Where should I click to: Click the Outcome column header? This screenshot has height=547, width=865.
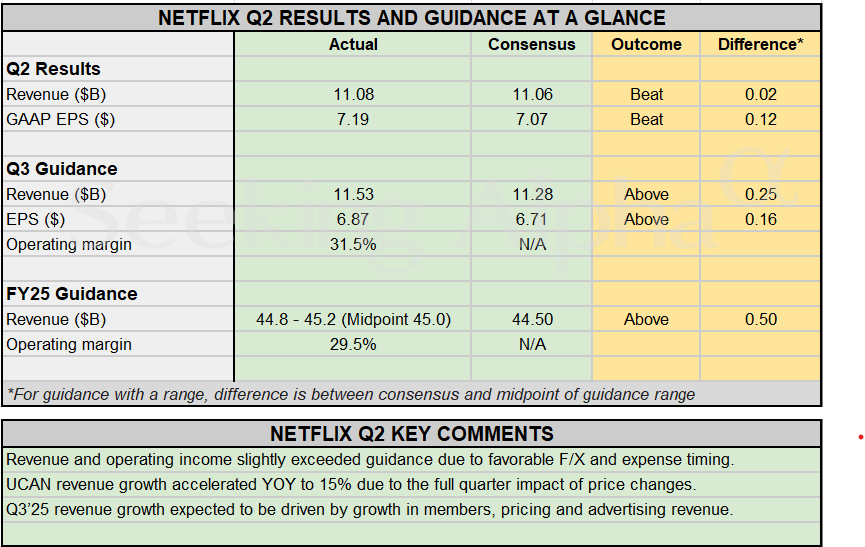coord(646,44)
